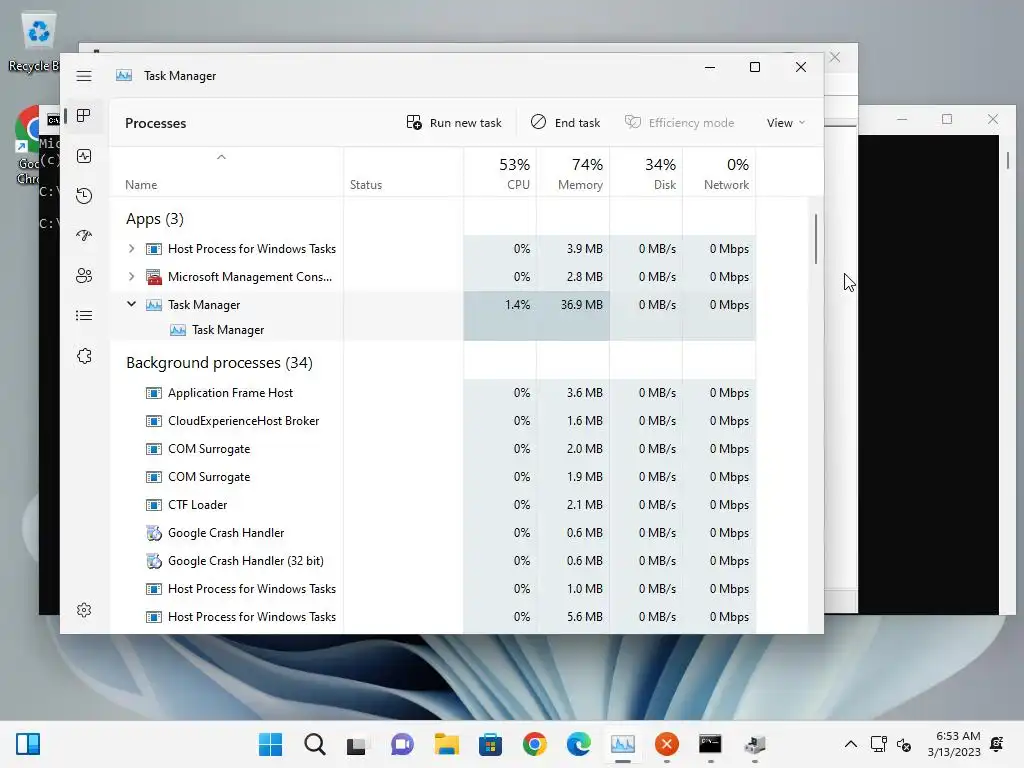The width and height of the screenshot is (1024, 768).
Task: Click the sort arrow above Name column
Action: (x=221, y=157)
